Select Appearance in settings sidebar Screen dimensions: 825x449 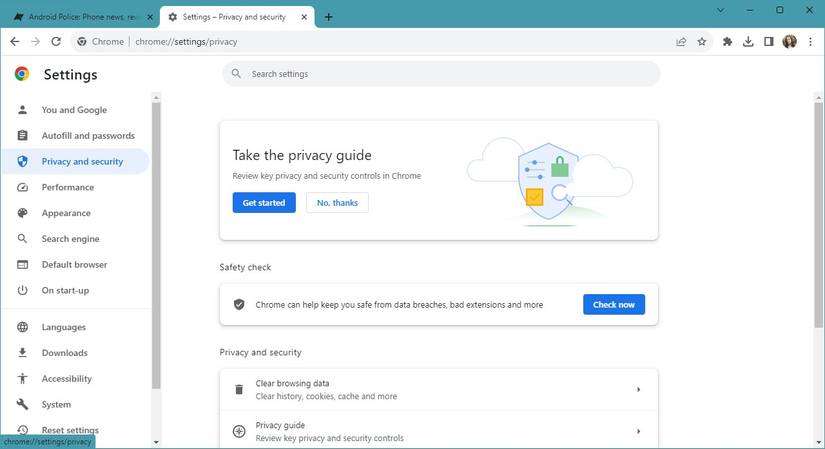[66, 213]
